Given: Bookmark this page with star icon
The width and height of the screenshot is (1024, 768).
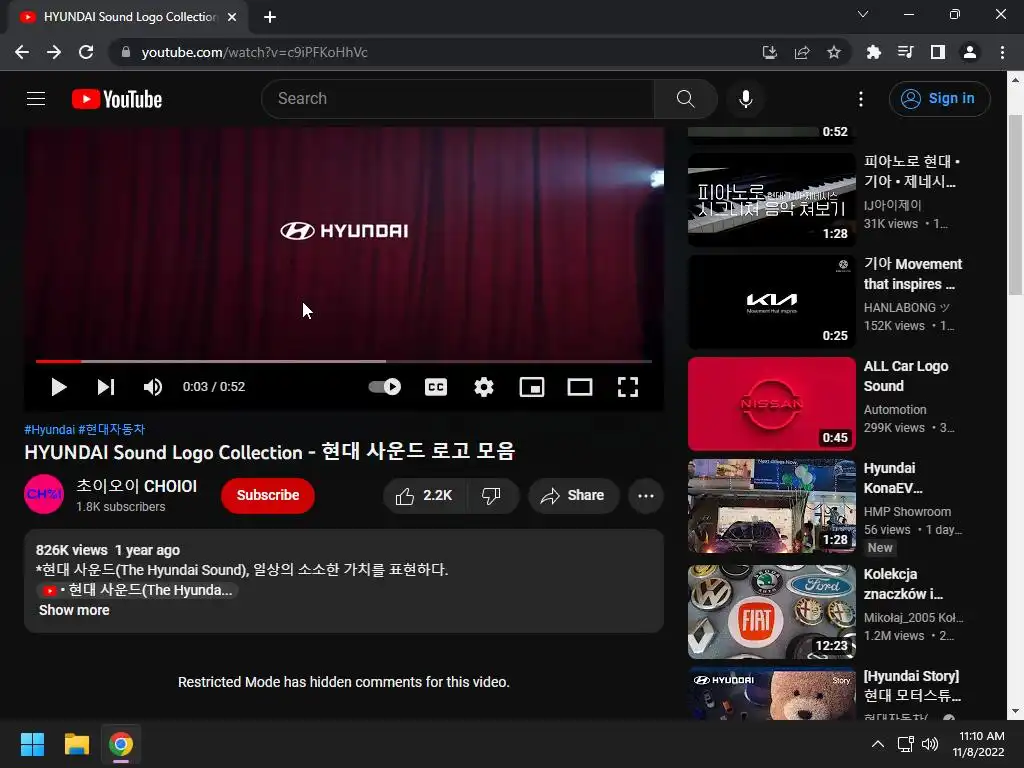Looking at the screenshot, I should click(834, 52).
